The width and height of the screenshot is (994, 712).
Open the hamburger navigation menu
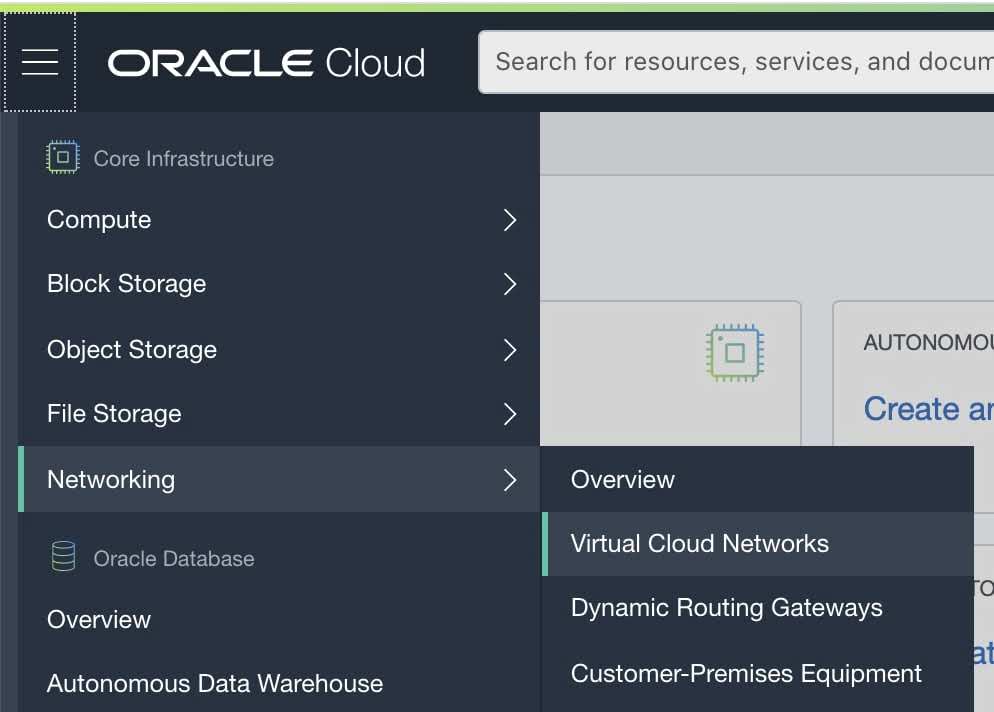tap(40, 62)
